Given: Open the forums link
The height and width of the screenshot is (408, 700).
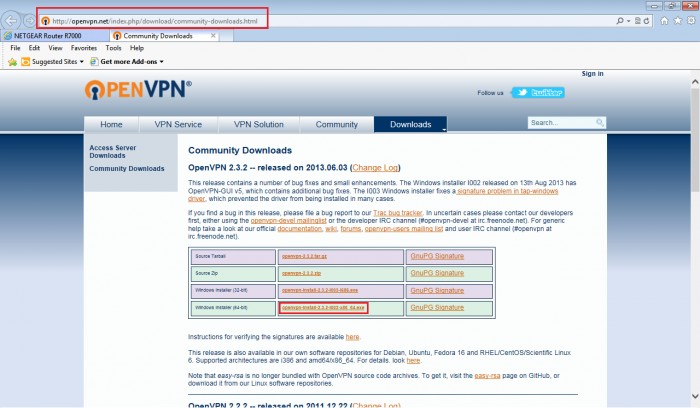Looking at the screenshot, I should click(350, 229).
